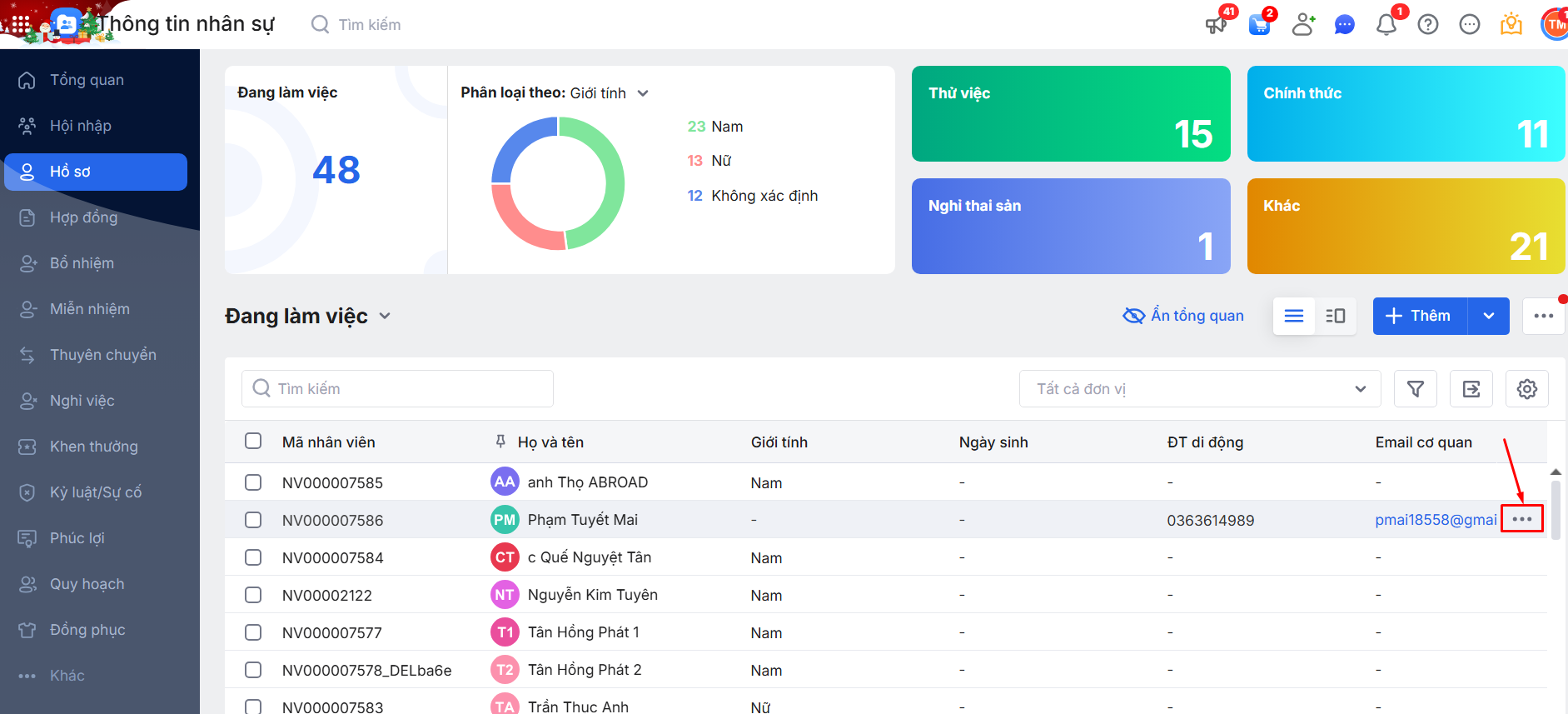Click the Thêm add button
Viewport: 1568px width, 714px height.
(x=1419, y=316)
